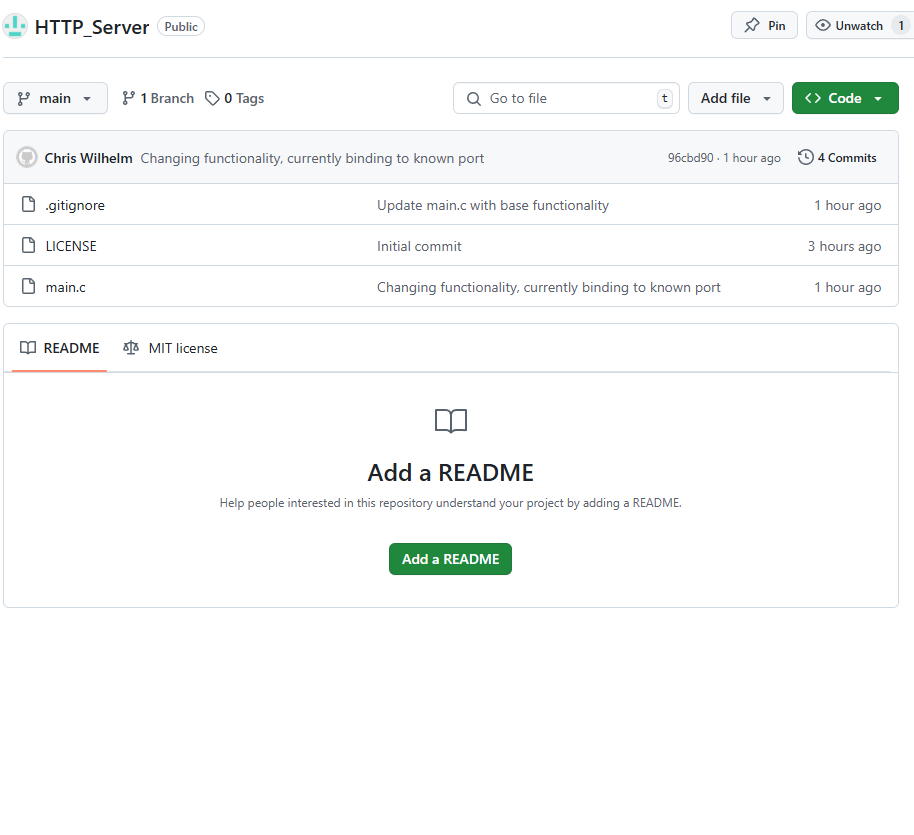The height and width of the screenshot is (835, 914).
Task: View the 1 Branch link
Action: click(158, 98)
